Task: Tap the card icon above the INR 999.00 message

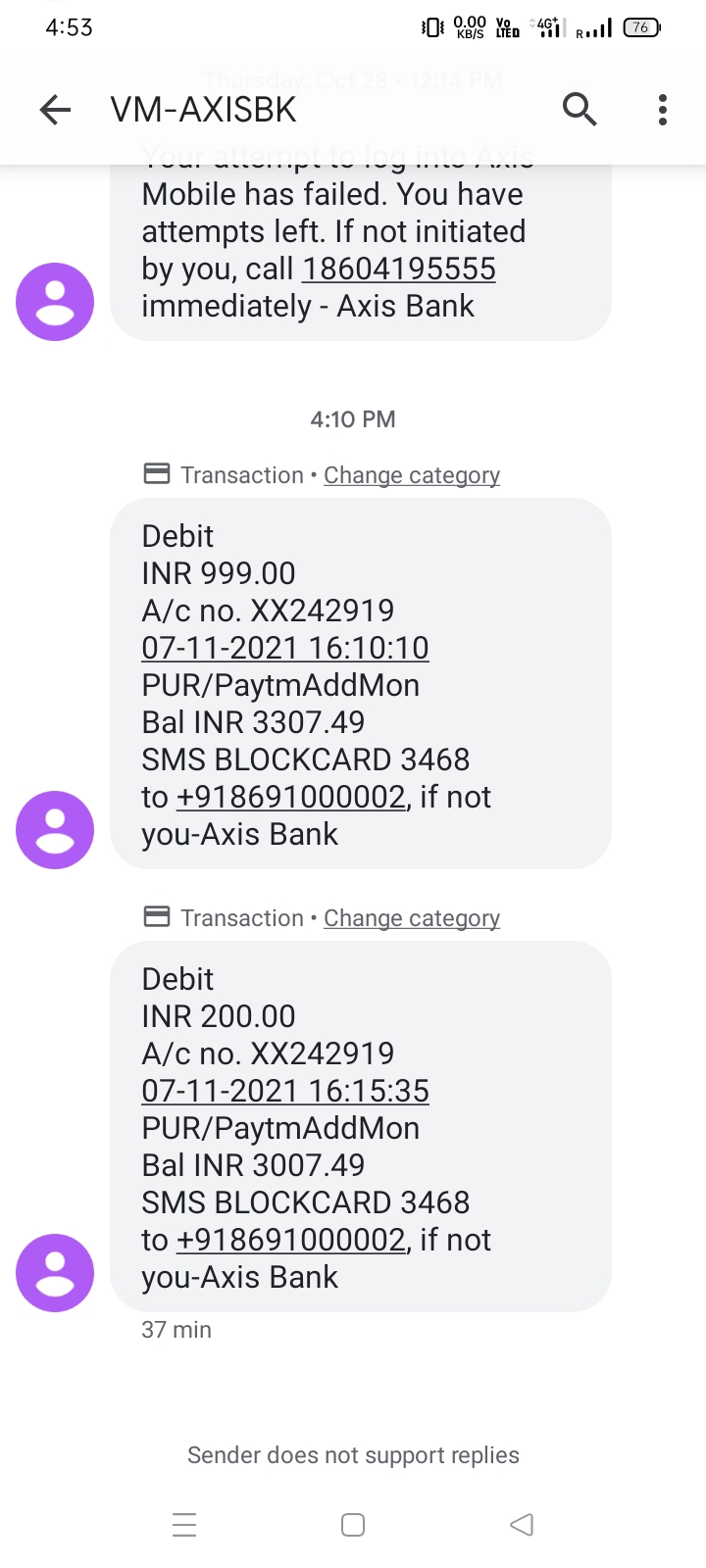Action: (x=157, y=474)
